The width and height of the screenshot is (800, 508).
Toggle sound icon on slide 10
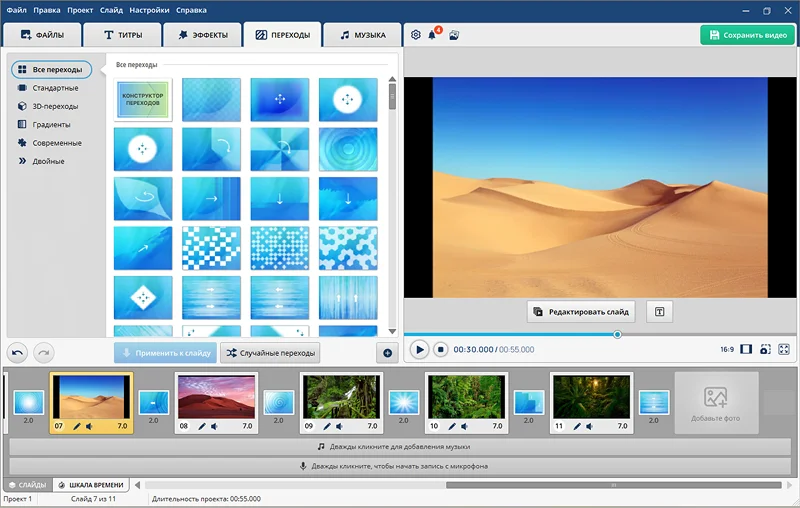464,426
